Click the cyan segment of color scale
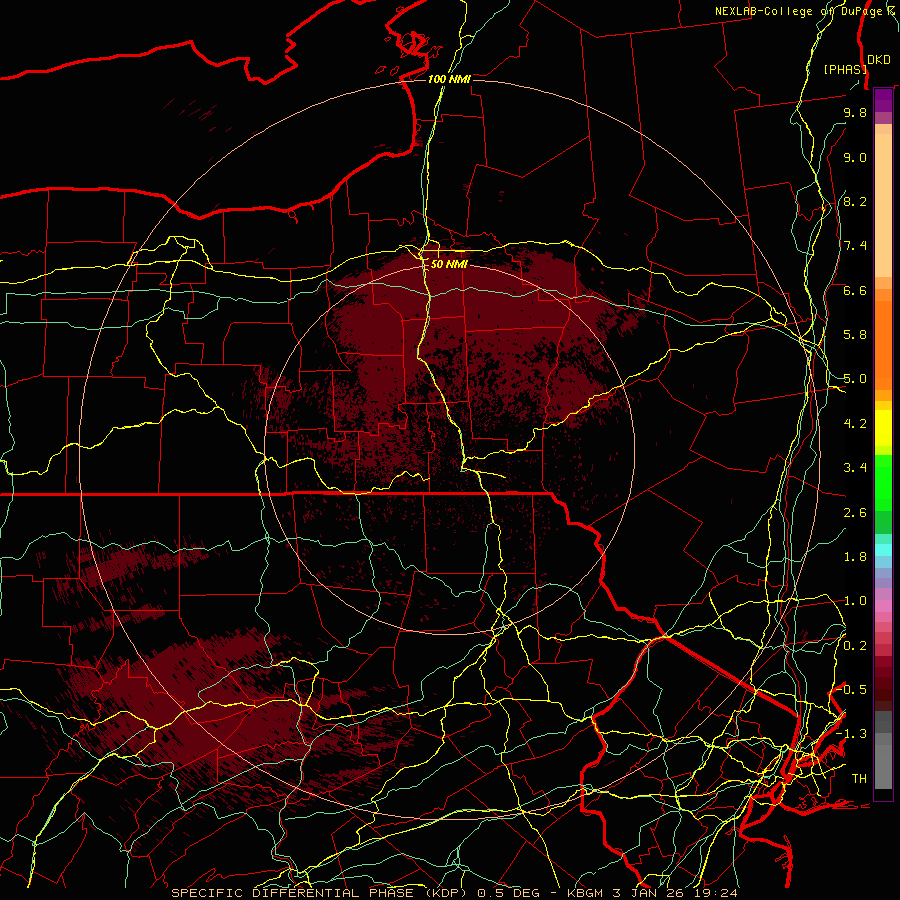 click(883, 550)
